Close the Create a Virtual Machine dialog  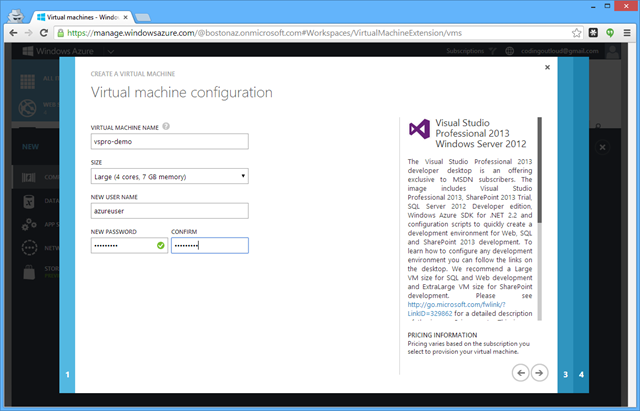tap(547, 68)
